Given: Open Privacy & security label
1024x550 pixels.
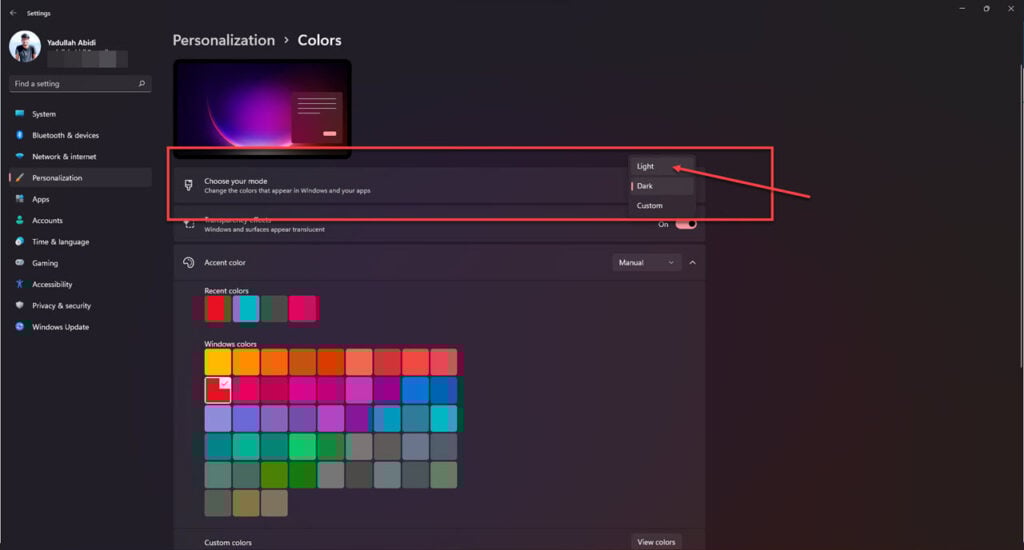Looking at the screenshot, I should coord(61,306).
